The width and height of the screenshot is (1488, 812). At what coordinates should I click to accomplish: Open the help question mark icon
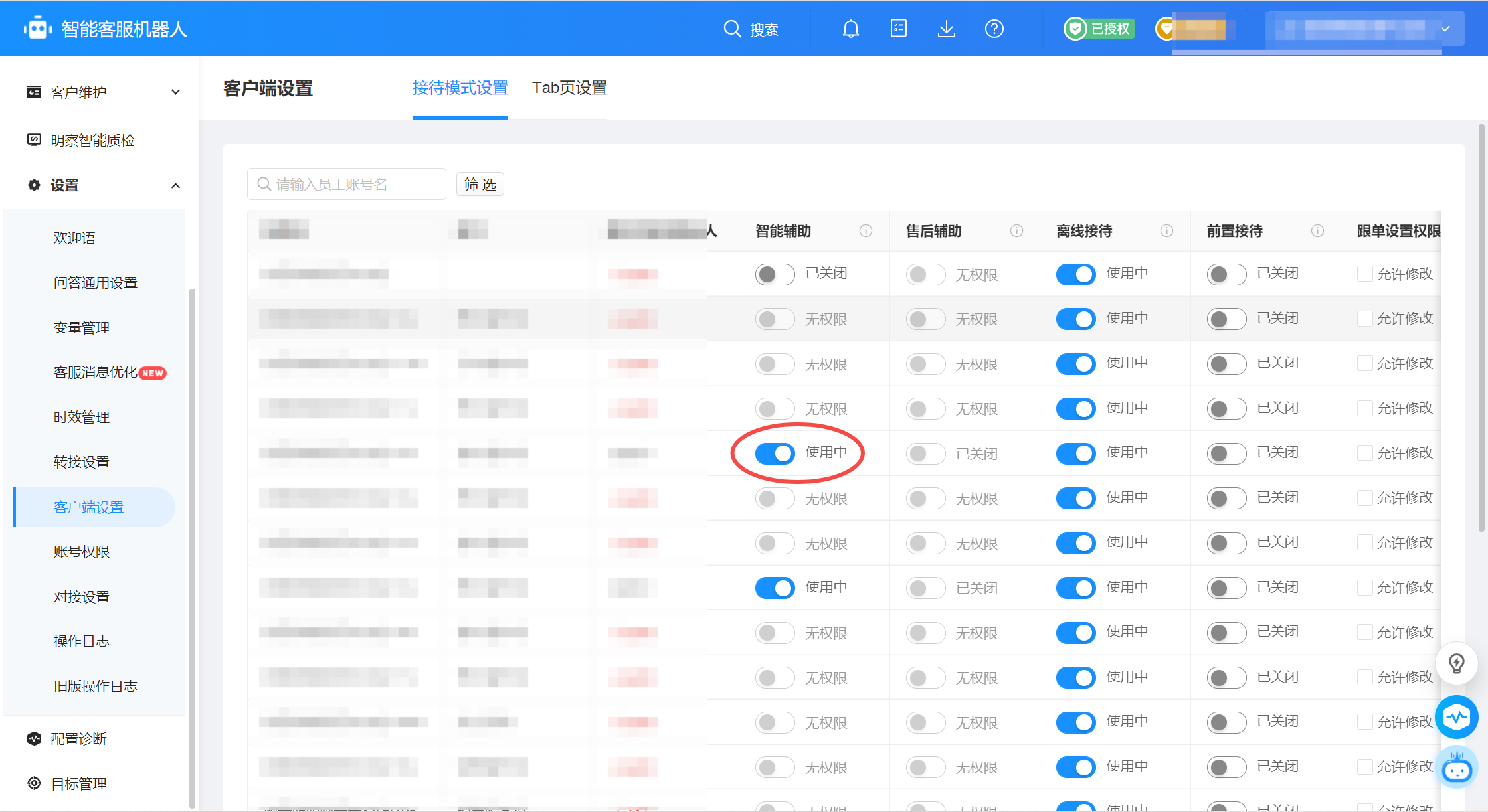tap(994, 29)
